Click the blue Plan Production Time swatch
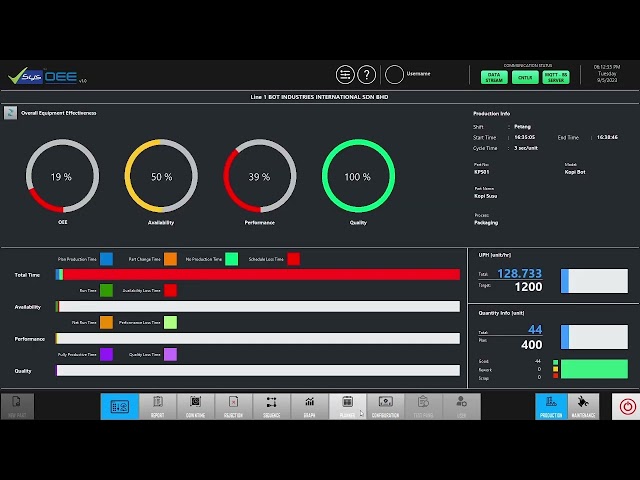 (107, 259)
